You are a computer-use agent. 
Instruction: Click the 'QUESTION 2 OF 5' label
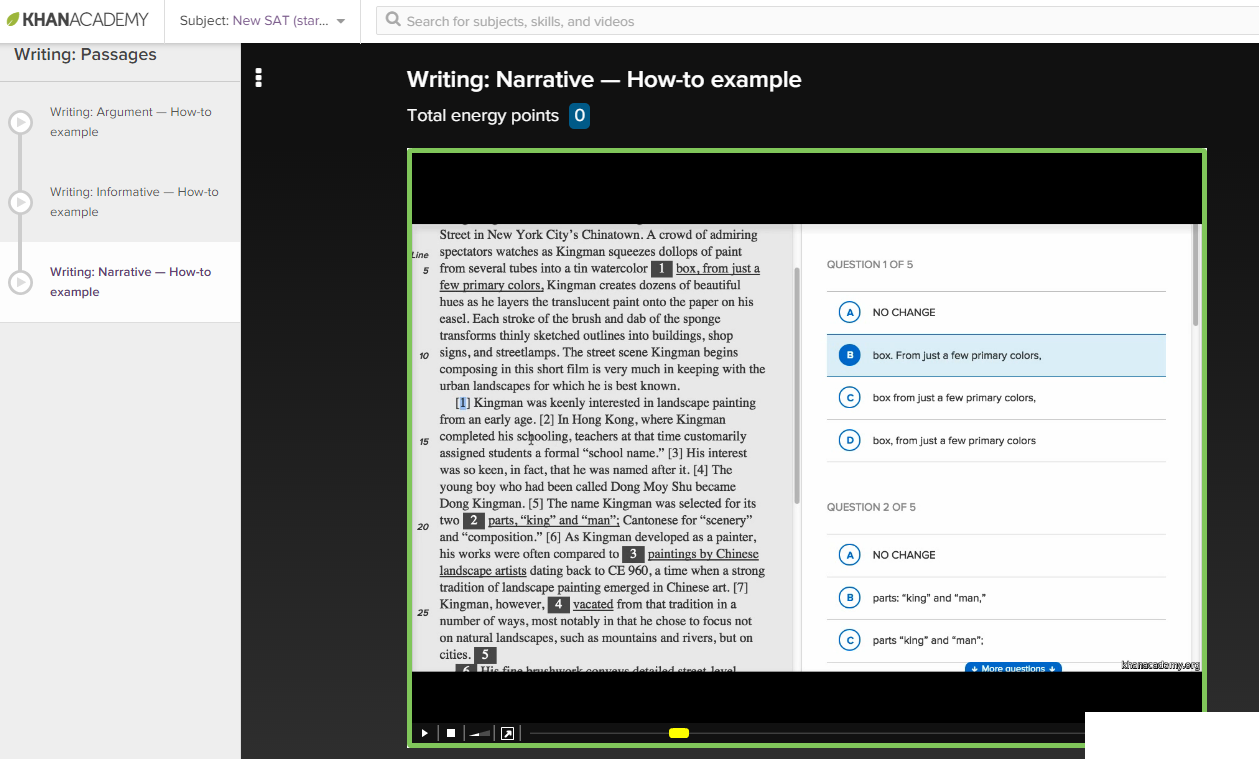coord(871,507)
